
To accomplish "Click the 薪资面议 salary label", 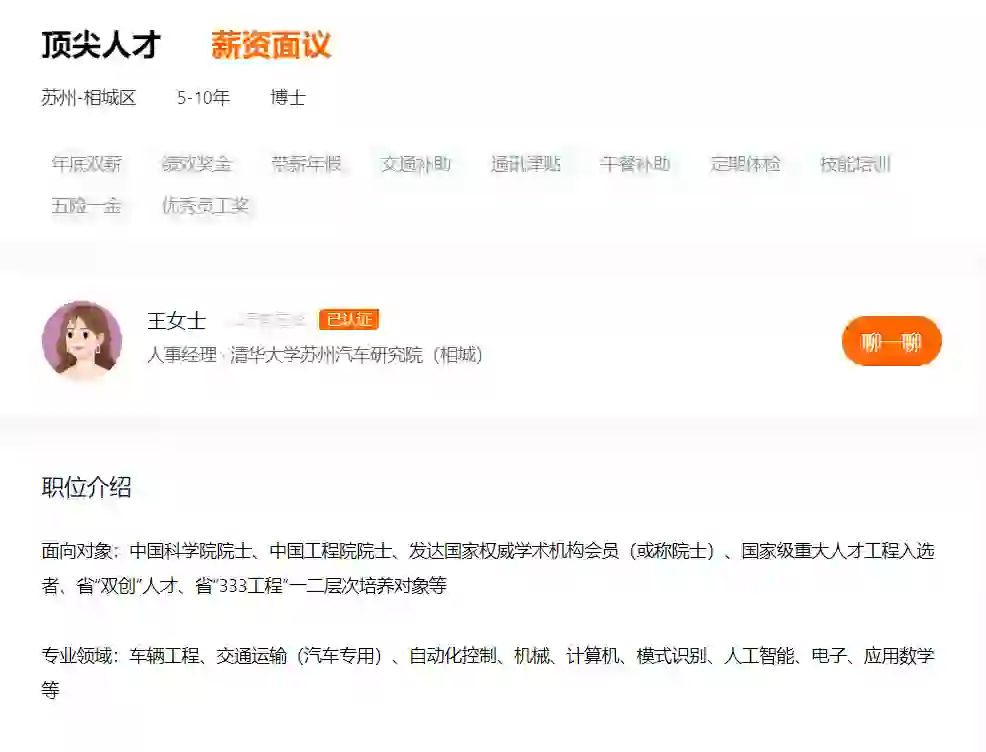I will pos(272,46).
